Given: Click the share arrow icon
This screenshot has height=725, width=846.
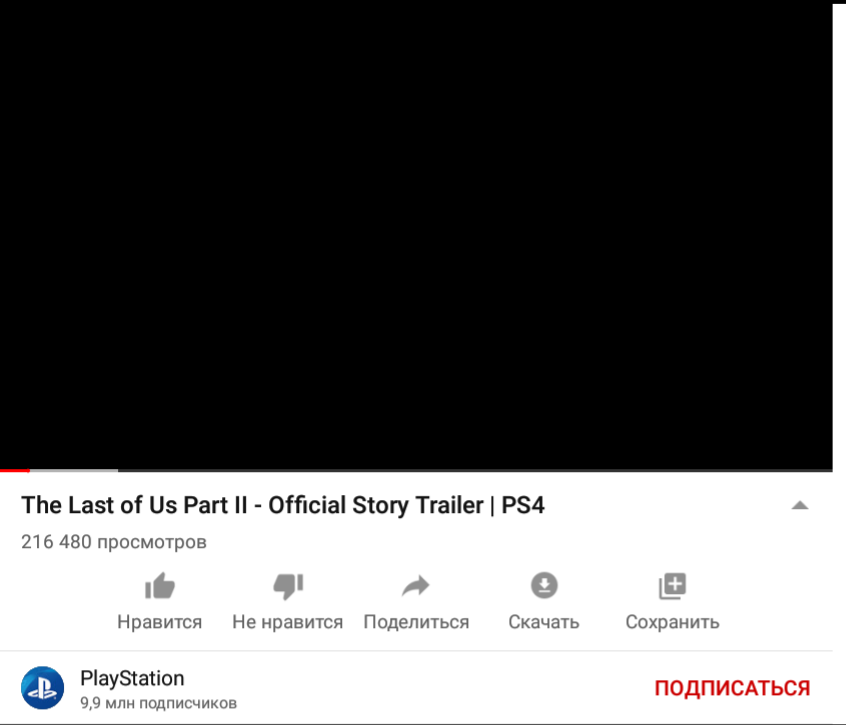Looking at the screenshot, I should pos(415,586).
